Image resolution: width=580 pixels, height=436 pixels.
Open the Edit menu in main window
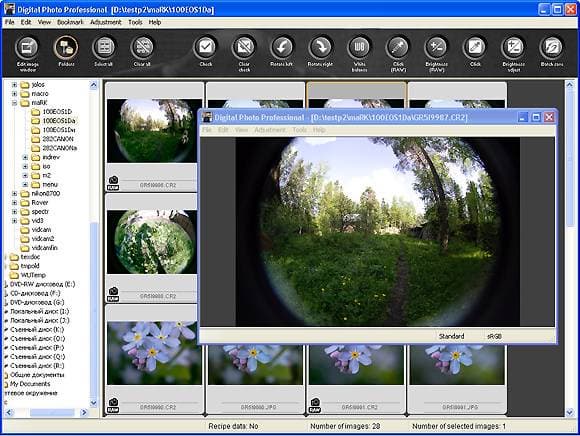26,22
